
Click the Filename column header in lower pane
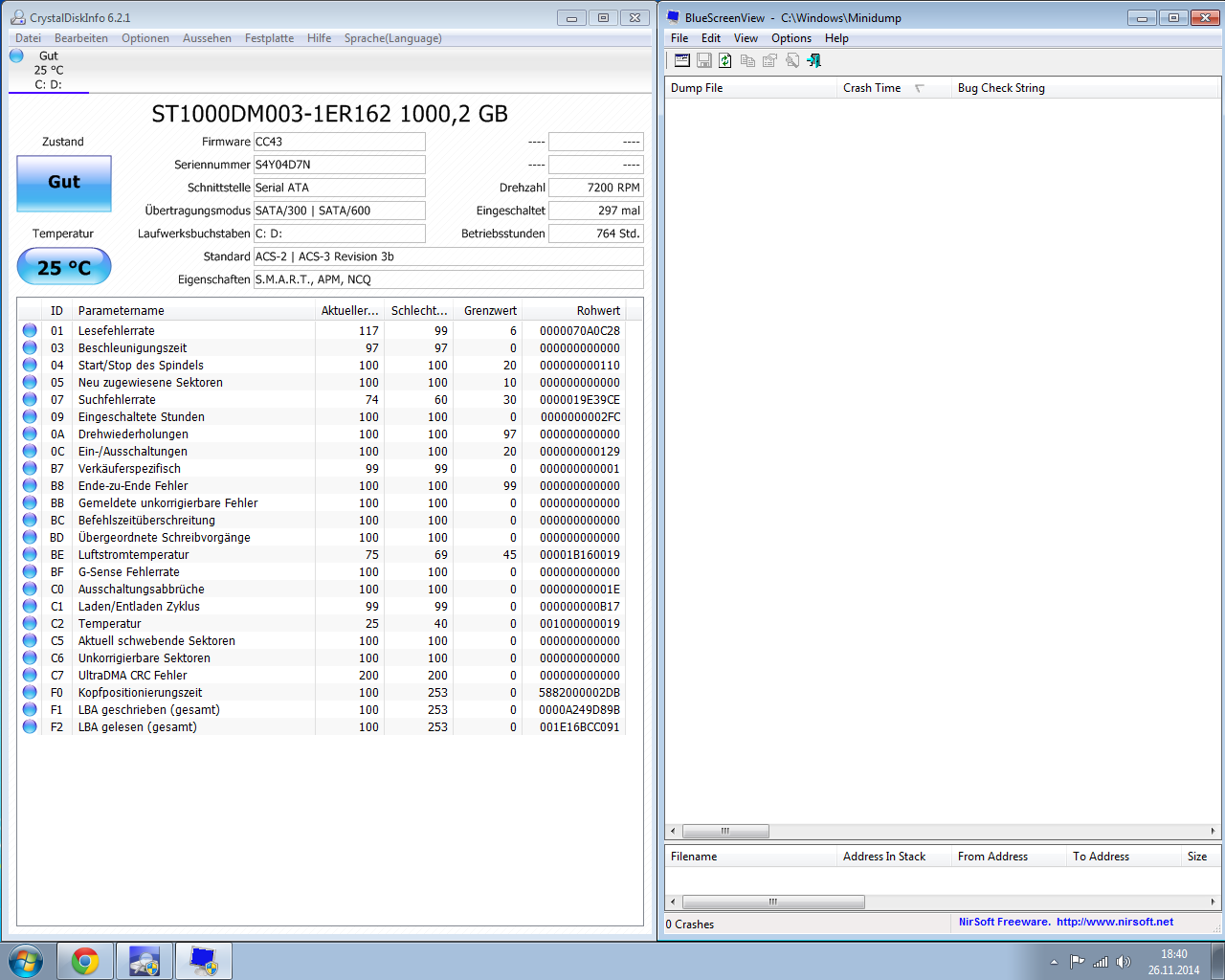tap(751, 857)
